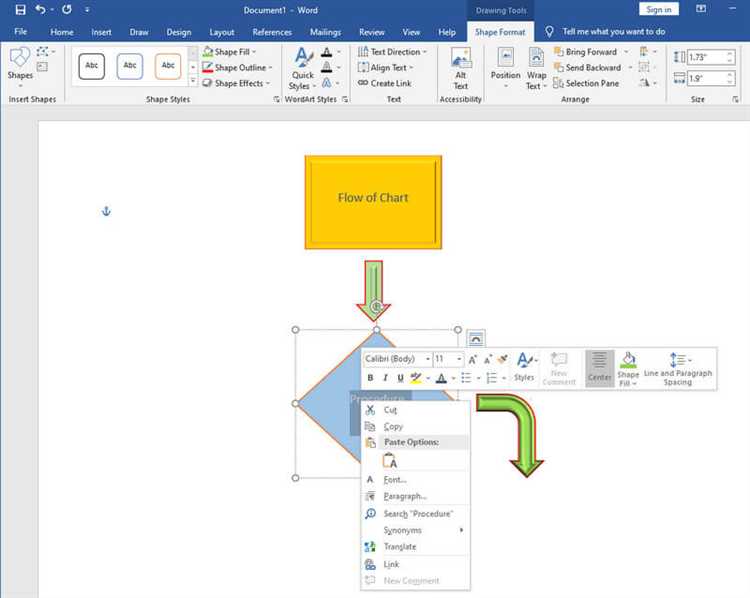Screen dimensions: 750x598
Task: Expand the Send Backward dropdown arrow
Action: point(630,67)
